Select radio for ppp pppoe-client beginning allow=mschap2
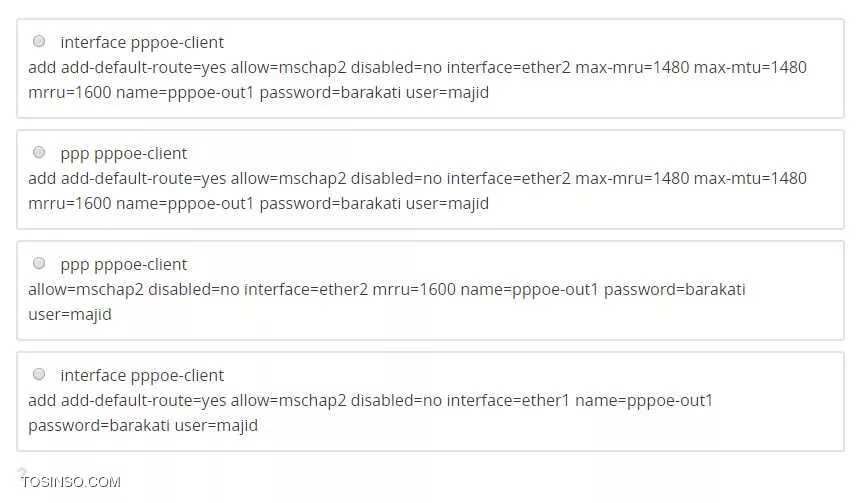Image resolution: width=861 pixels, height=503 pixels. click(x=39, y=263)
